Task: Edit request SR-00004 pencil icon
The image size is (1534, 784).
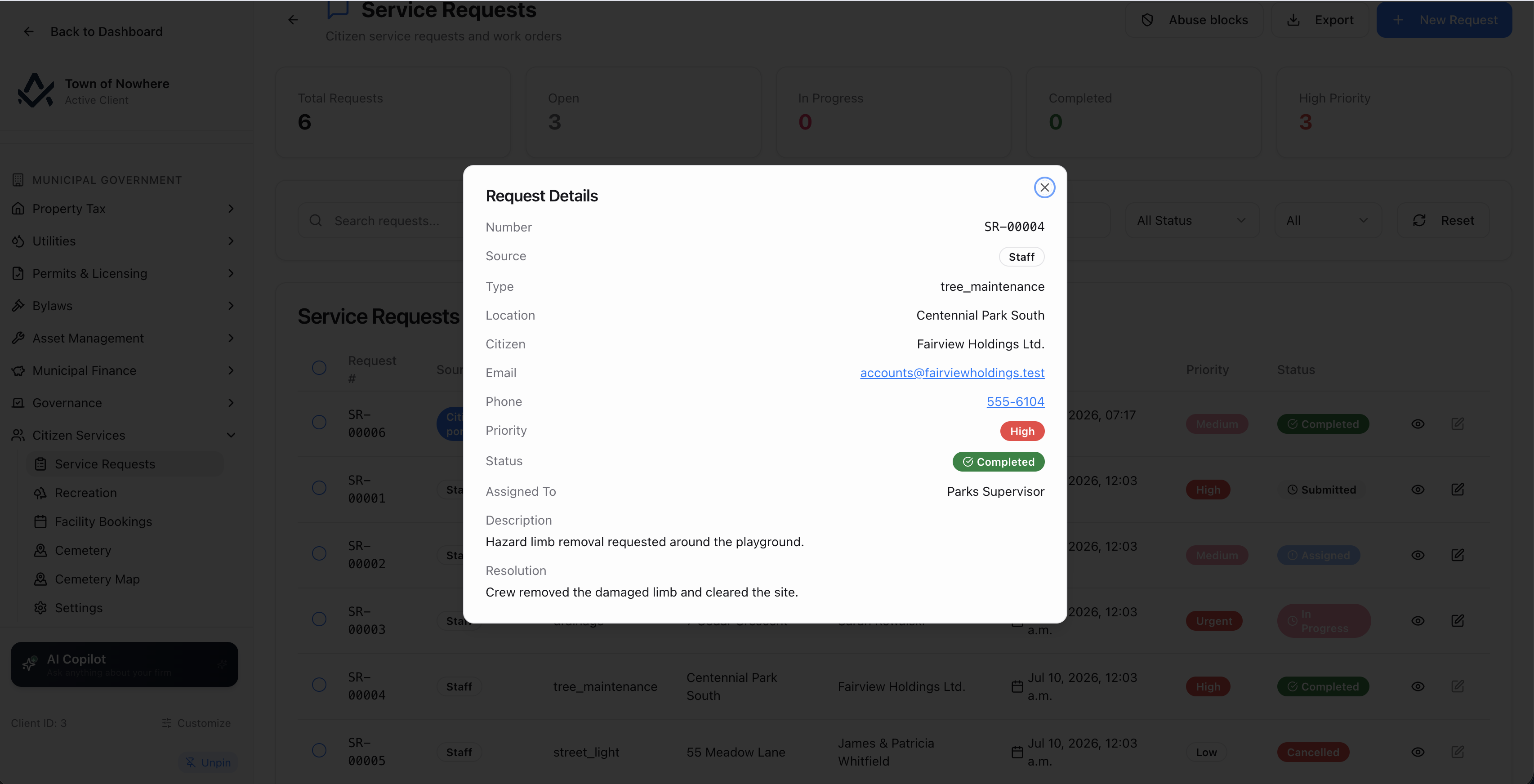Action: (x=1457, y=686)
